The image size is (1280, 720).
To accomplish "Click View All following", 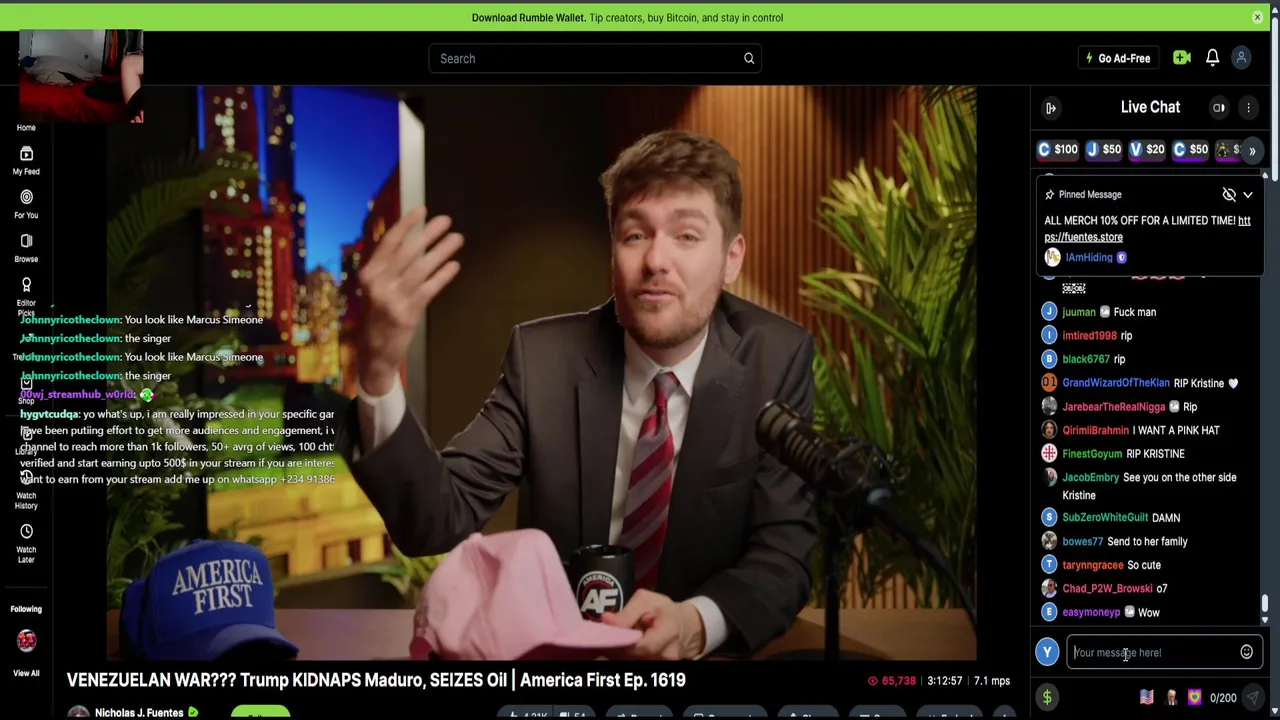I will point(26,673).
